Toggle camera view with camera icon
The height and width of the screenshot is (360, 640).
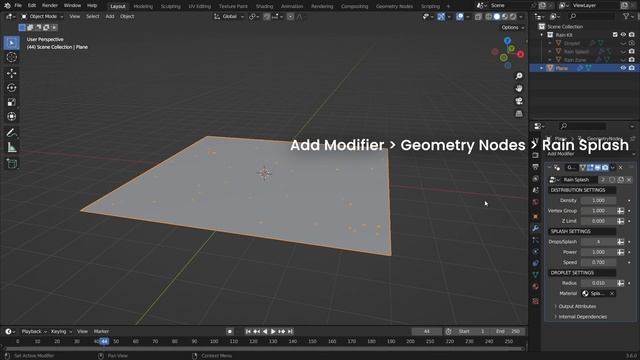519,101
